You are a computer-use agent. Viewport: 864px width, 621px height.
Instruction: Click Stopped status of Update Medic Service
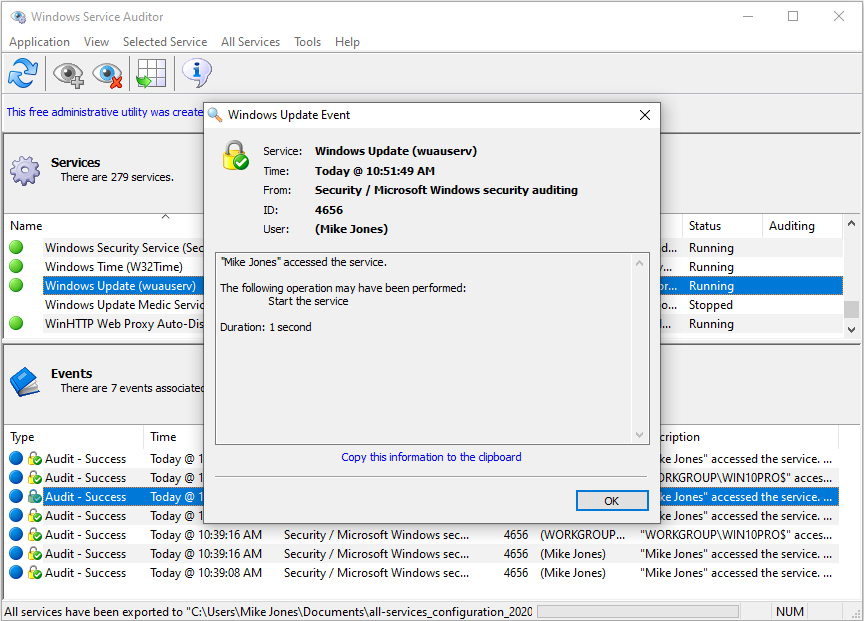point(711,305)
